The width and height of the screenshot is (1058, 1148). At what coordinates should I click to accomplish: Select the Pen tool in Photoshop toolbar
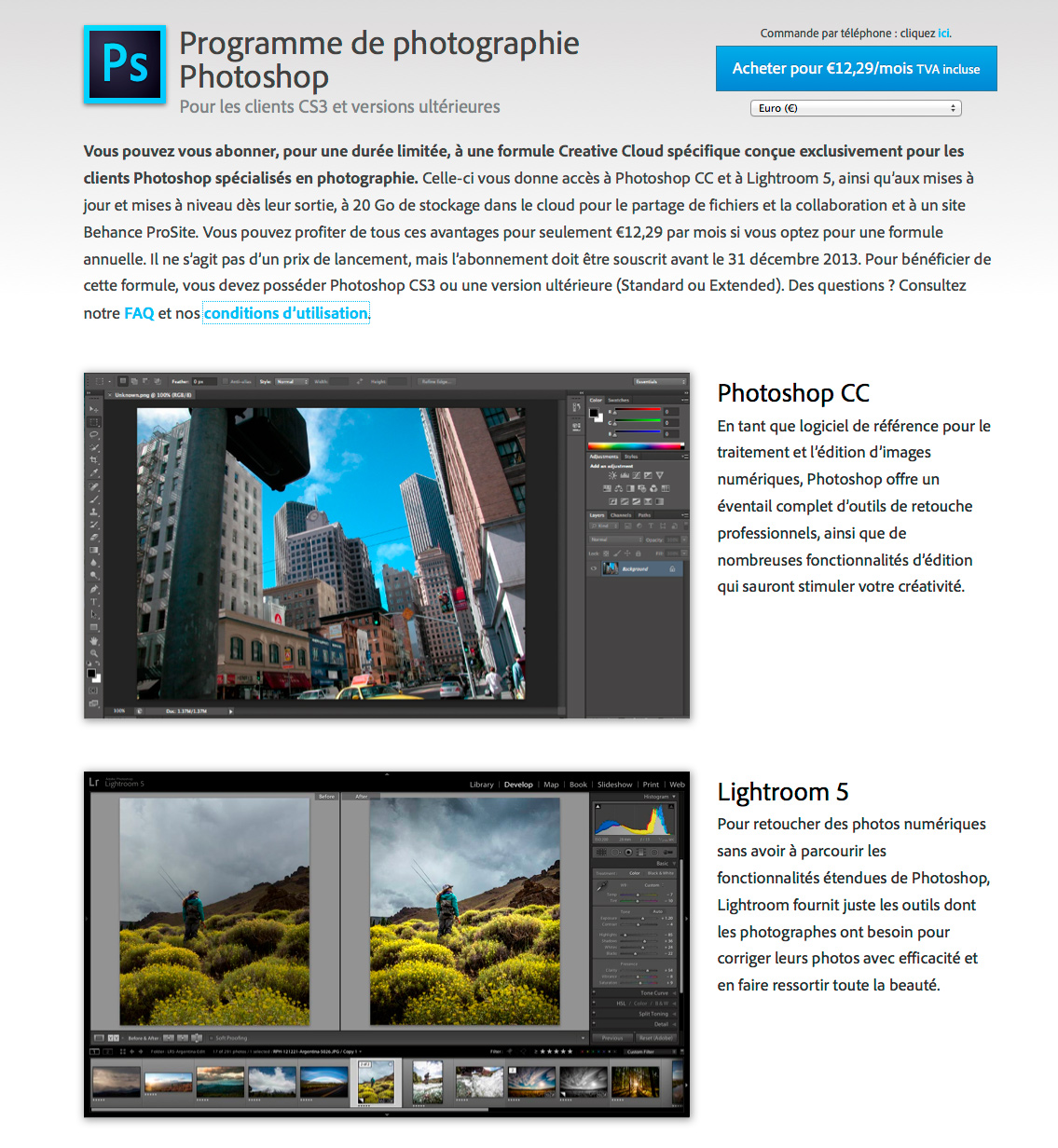pos(94,589)
